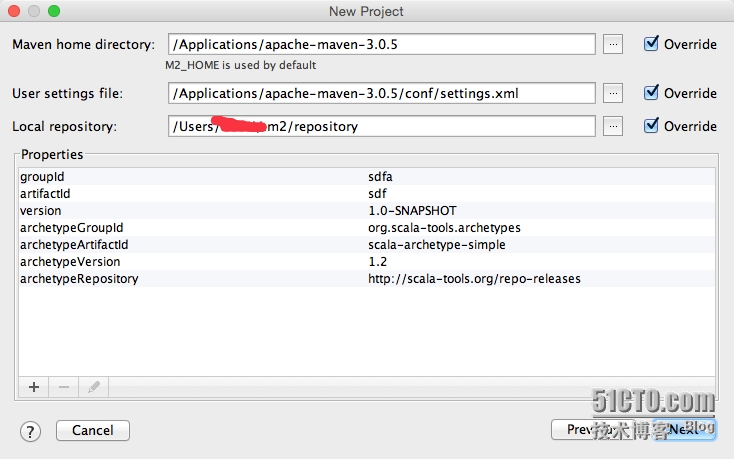Open help with the question mark button

click(x=30, y=431)
